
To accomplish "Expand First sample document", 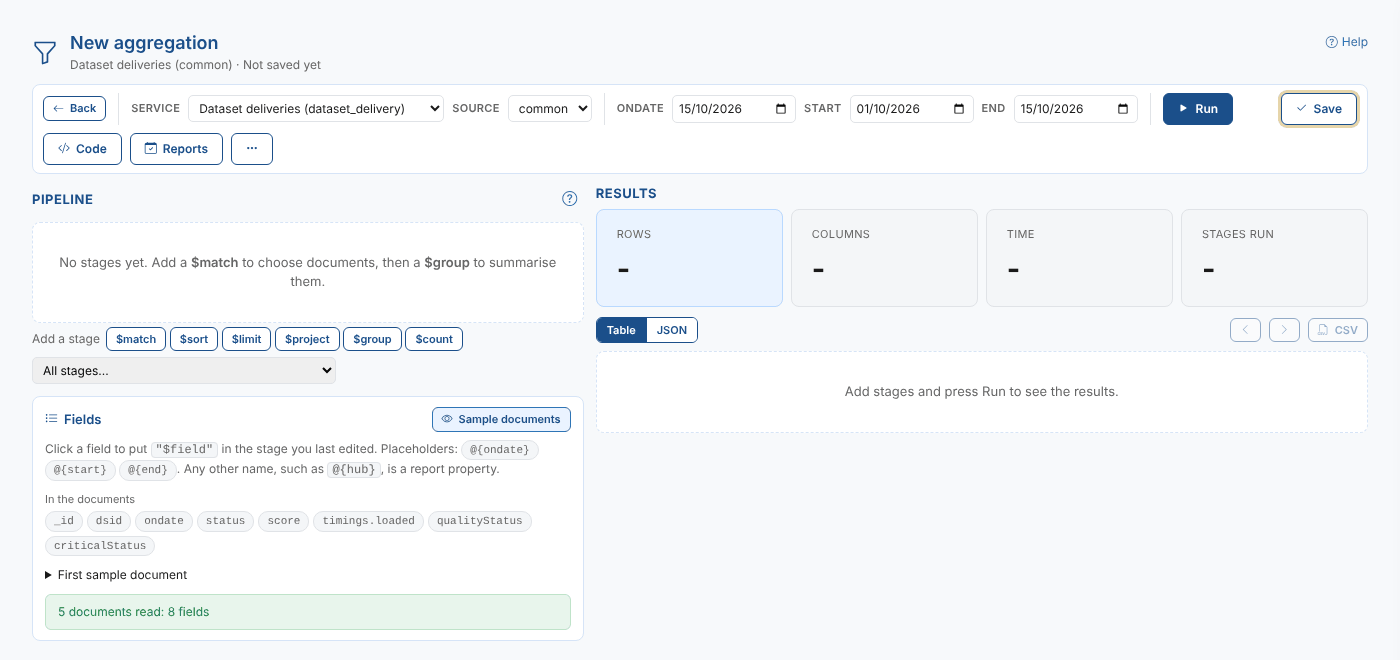I will point(116,575).
